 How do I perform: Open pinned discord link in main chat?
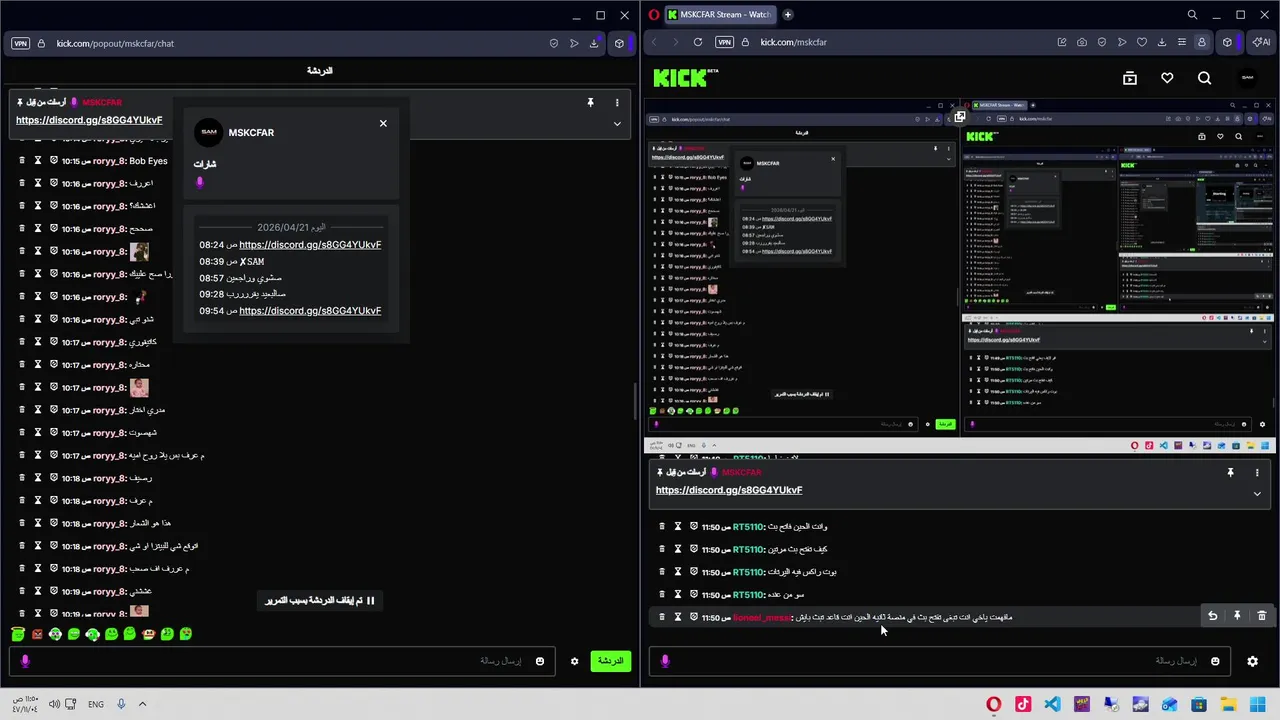coord(729,490)
